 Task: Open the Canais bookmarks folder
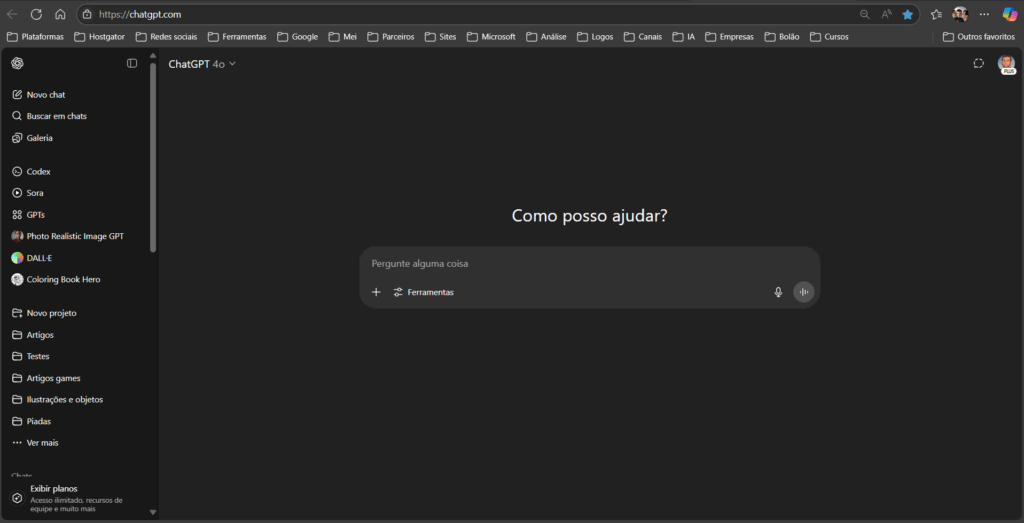pyautogui.click(x=643, y=37)
